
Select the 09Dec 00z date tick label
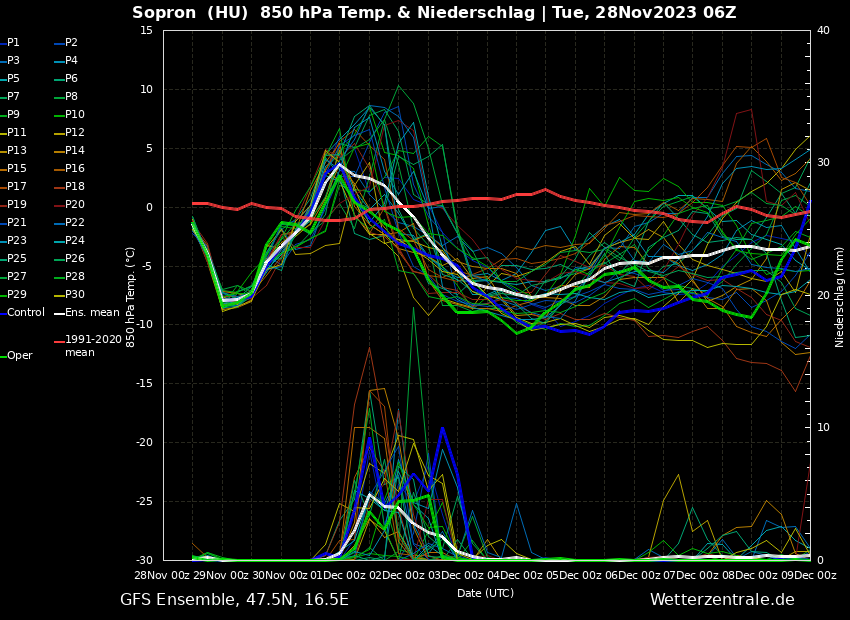pos(809,575)
